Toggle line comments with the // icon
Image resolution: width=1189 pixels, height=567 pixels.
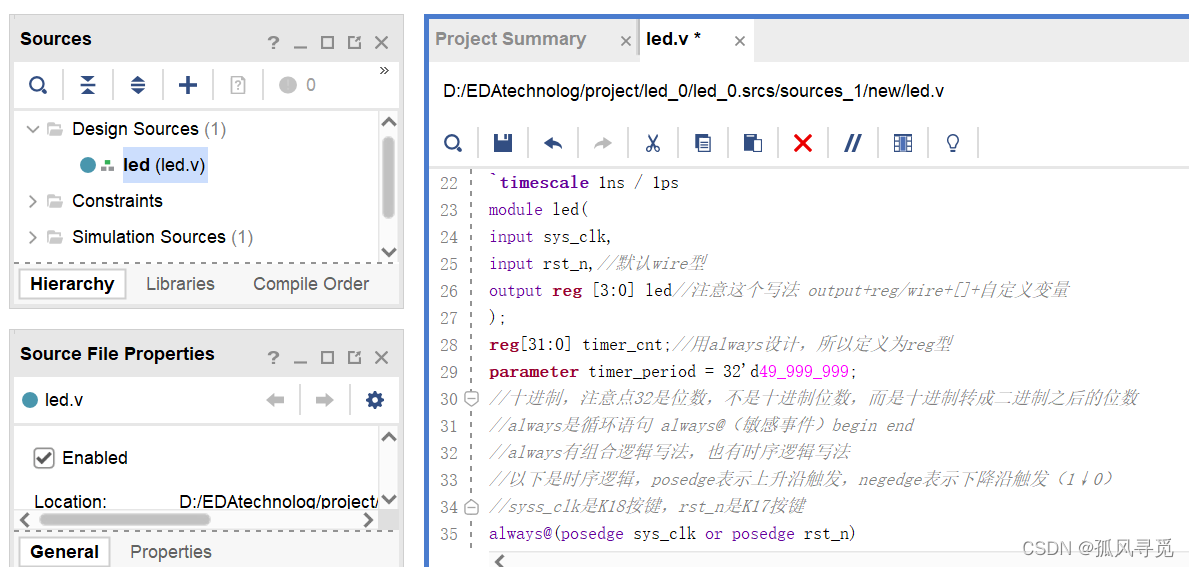click(x=853, y=143)
